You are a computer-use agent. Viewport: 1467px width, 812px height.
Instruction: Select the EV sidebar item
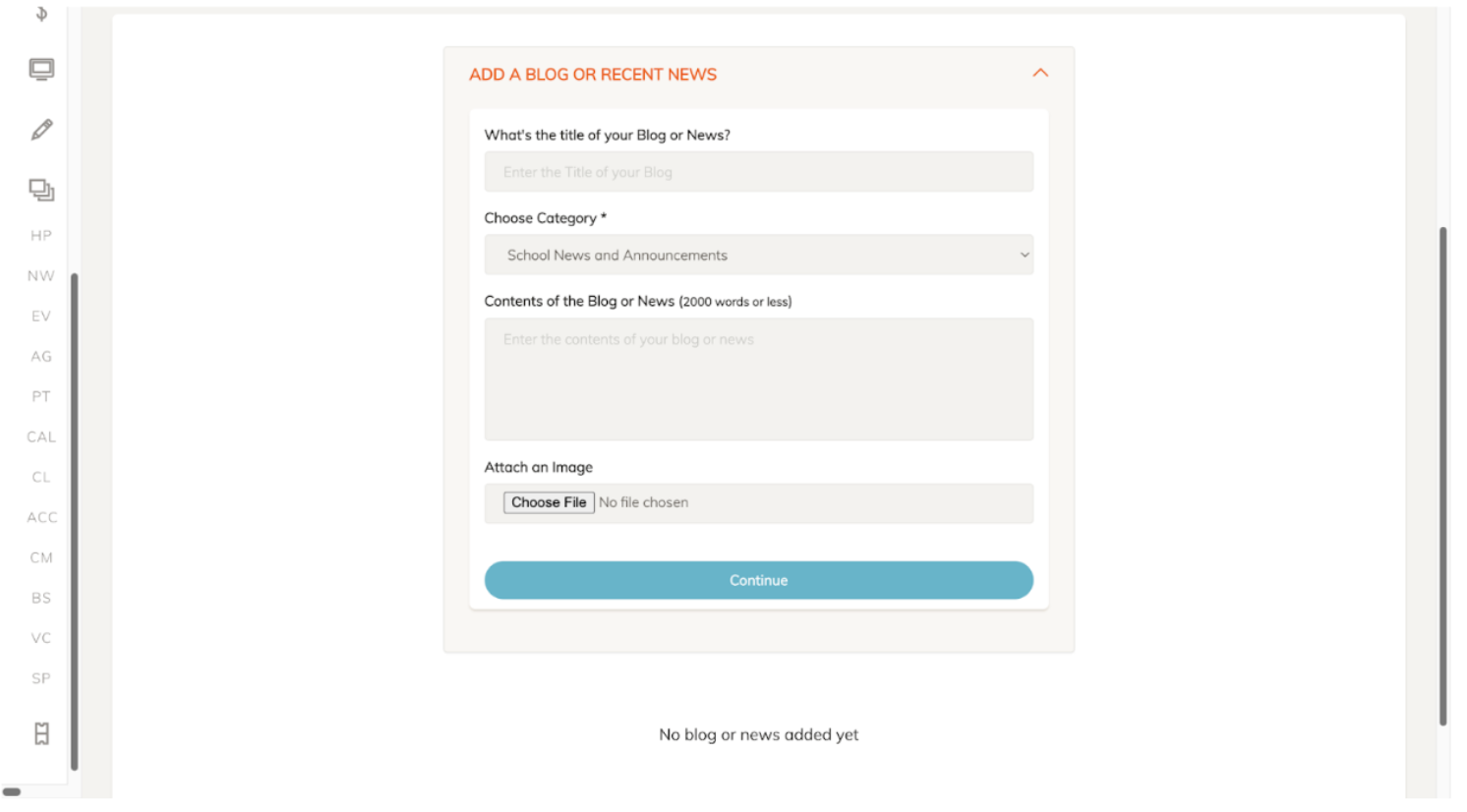click(x=41, y=317)
